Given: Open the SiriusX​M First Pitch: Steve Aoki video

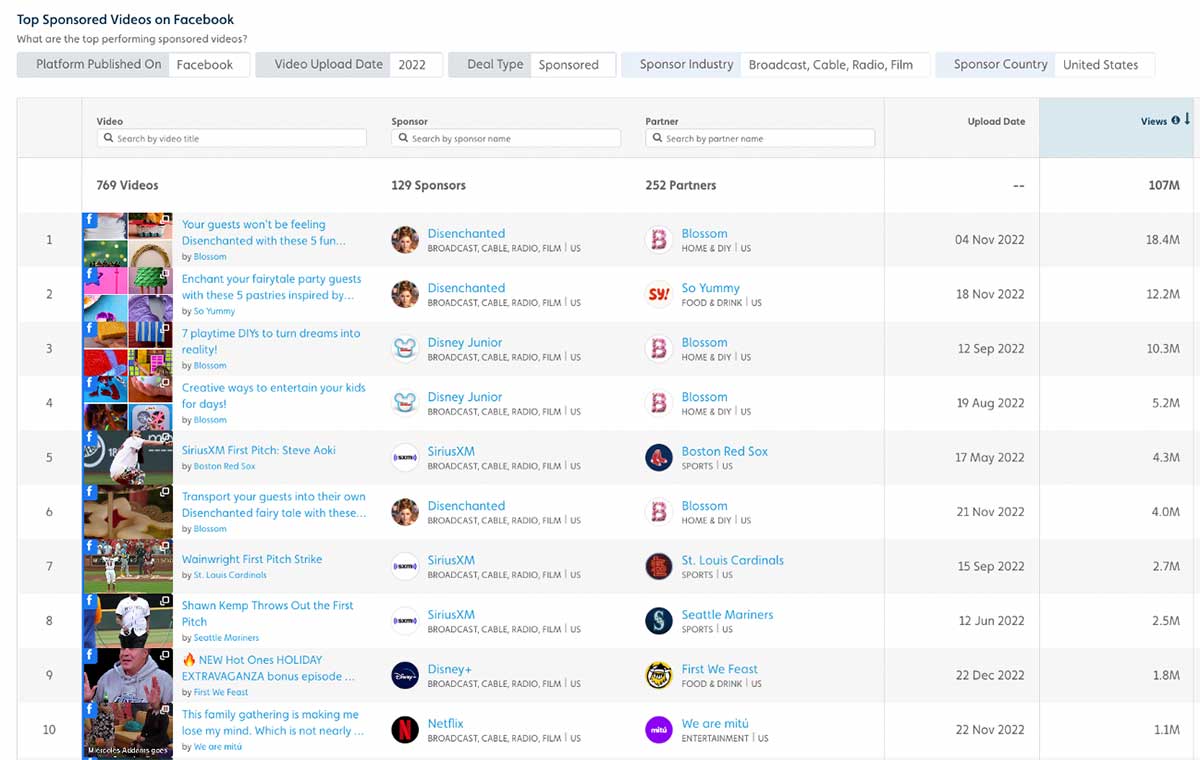Looking at the screenshot, I should point(258,450).
